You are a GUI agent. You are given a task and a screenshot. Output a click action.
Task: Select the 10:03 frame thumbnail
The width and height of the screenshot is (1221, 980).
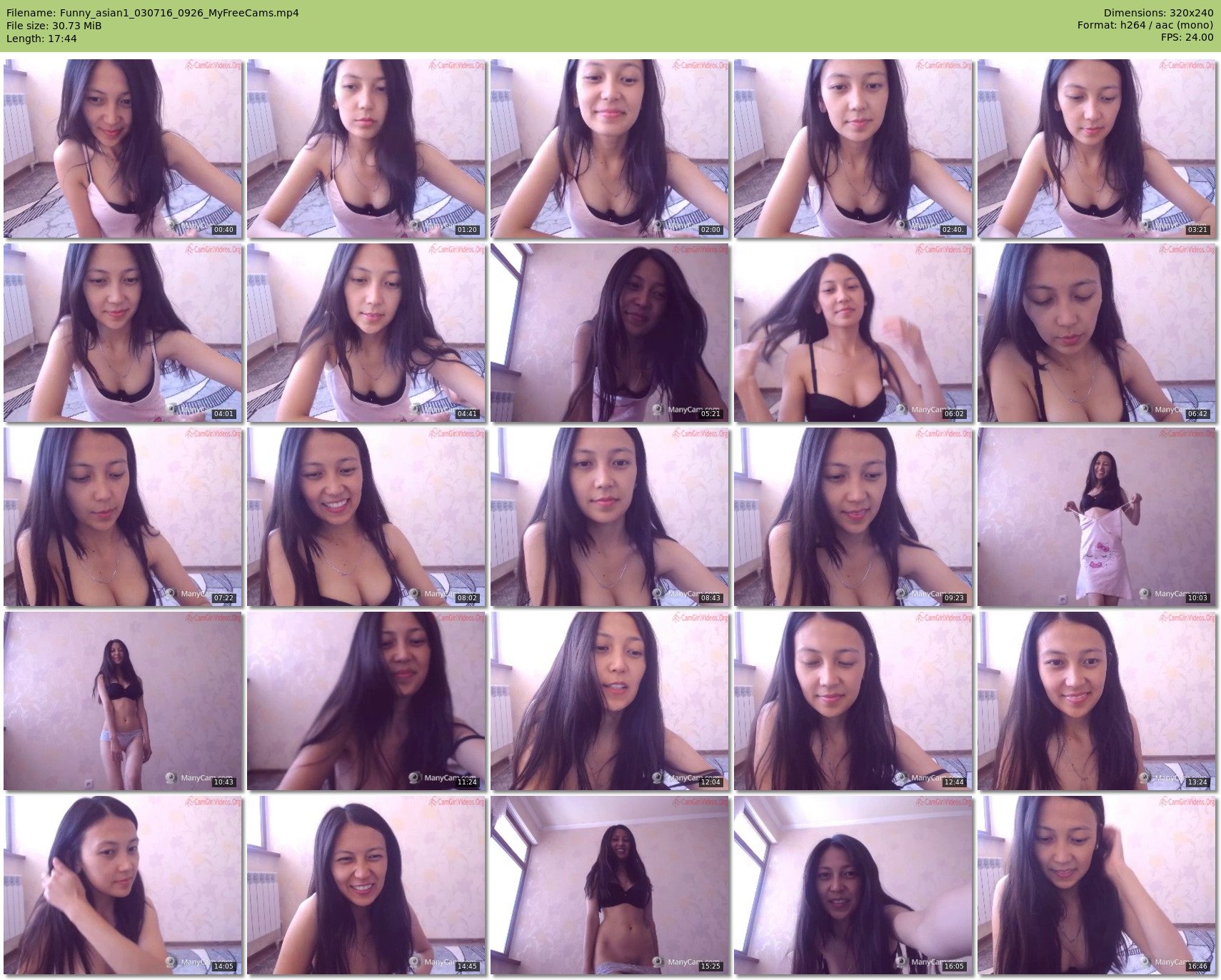tap(1096, 517)
